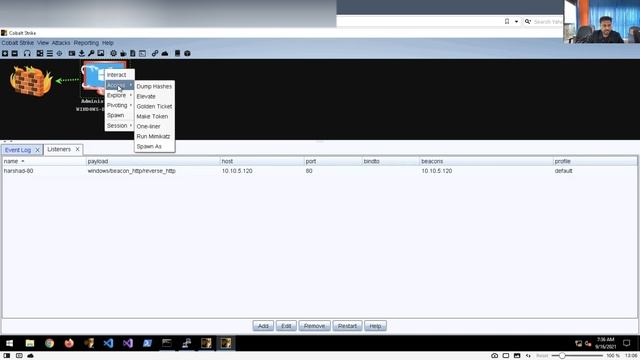Open Configure Listeners headphones icon
The image size is (640, 360).
click(x=27, y=53)
